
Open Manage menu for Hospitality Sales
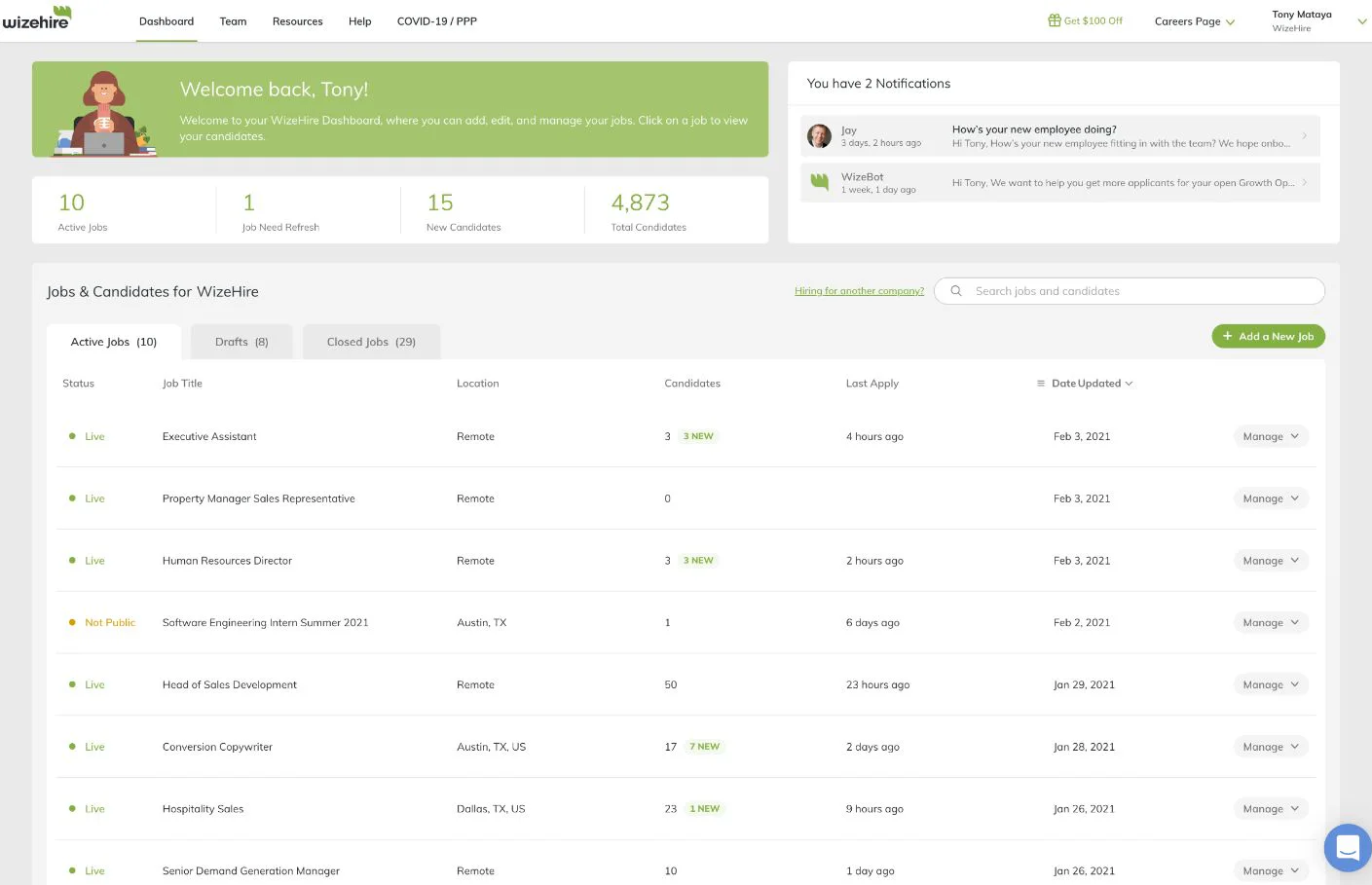tap(1271, 809)
